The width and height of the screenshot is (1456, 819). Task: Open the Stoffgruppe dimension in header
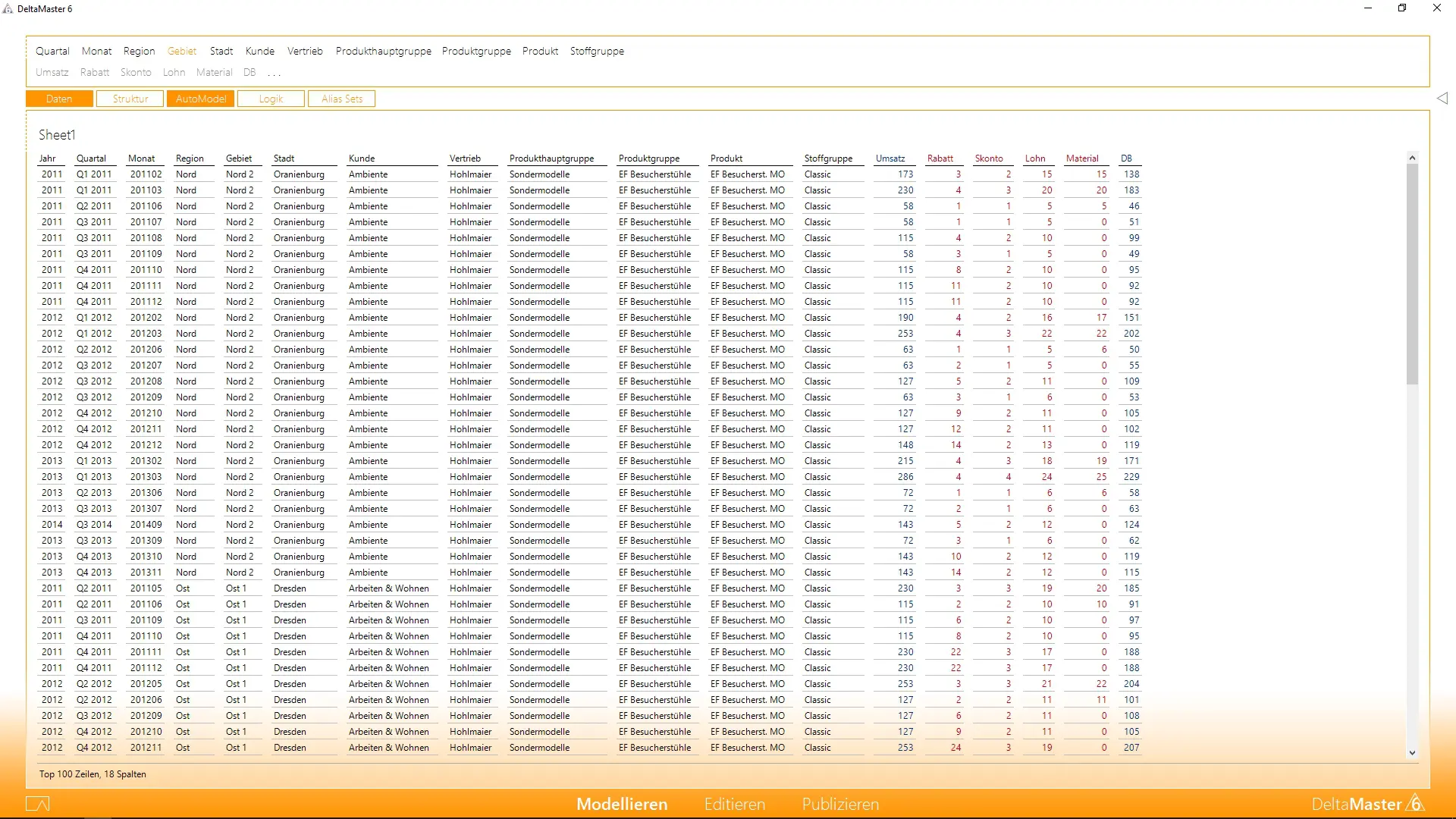tap(597, 51)
